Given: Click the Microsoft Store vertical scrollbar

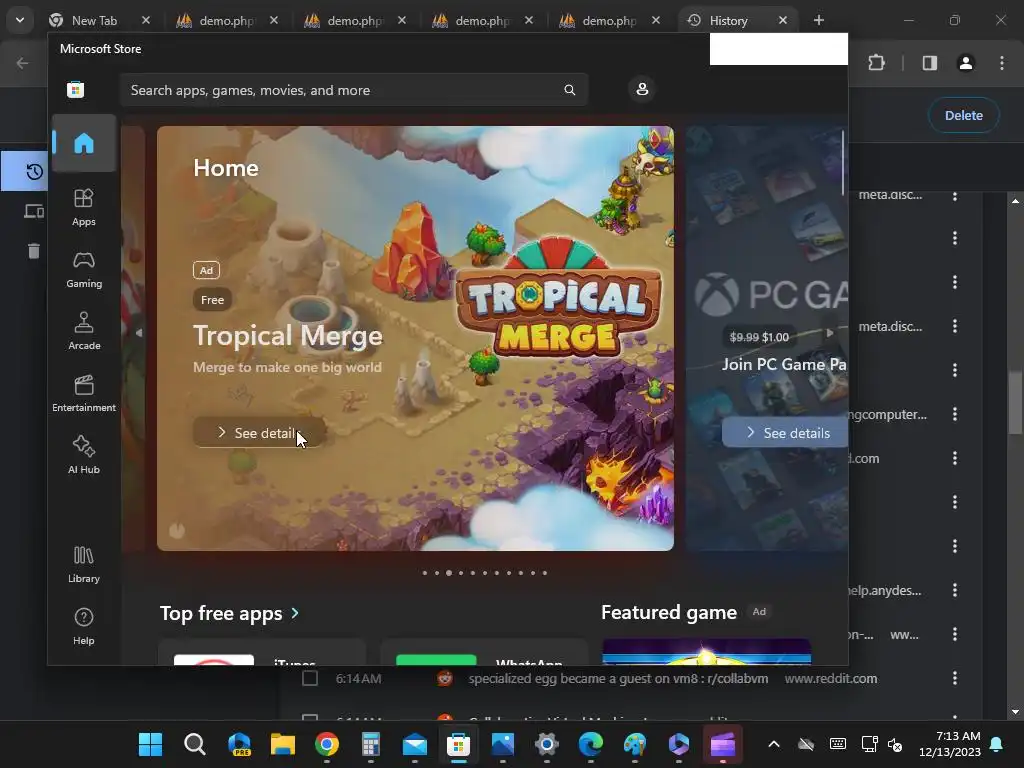Looking at the screenshot, I should pos(843,163).
